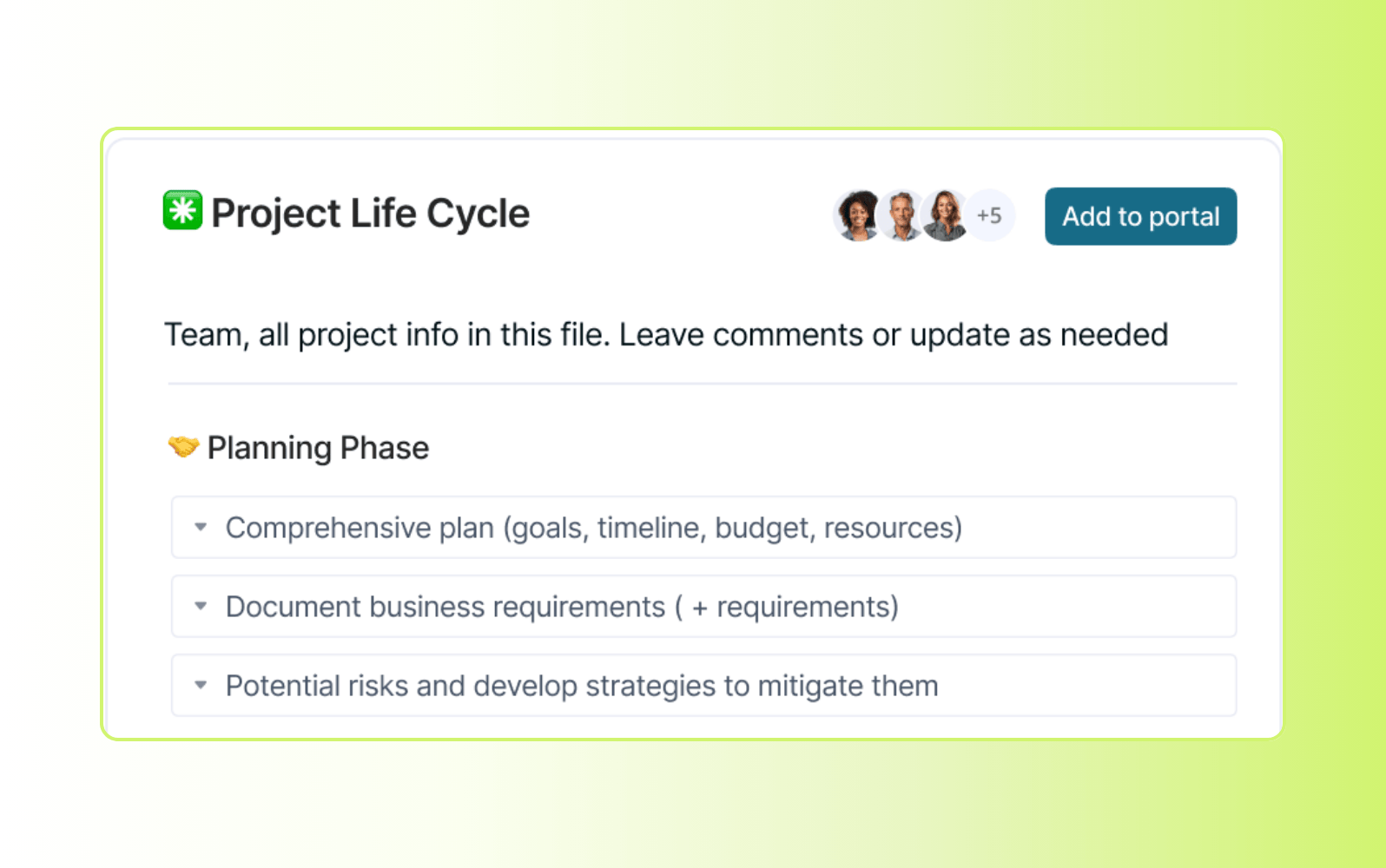Click the Potential risks mitigation row
1386x868 pixels.
point(582,685)
